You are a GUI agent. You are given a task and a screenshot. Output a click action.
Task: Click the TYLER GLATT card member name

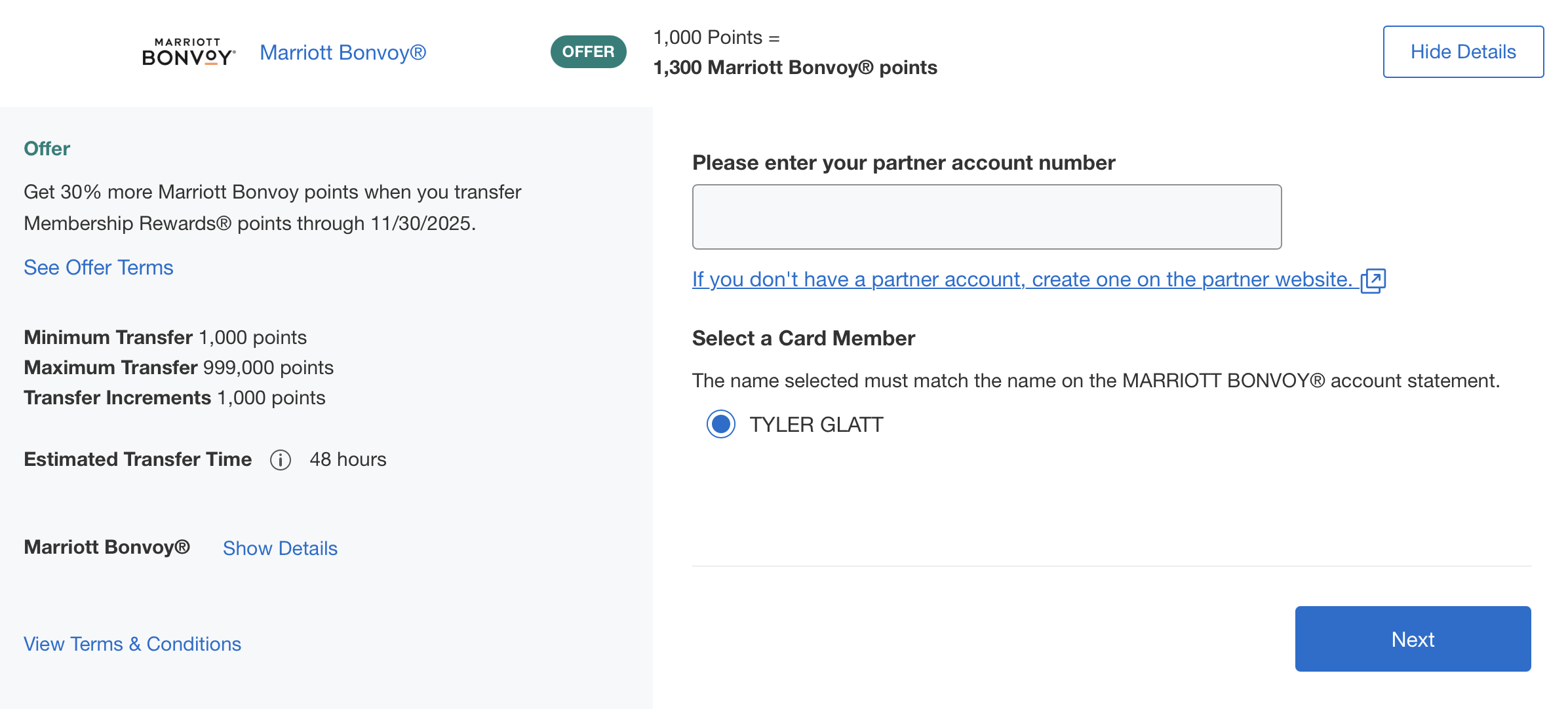coord(816,425)
